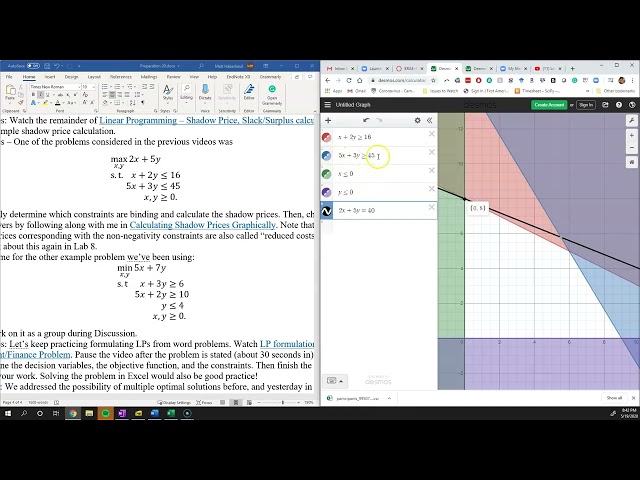The height and width of the screenshot is (480, 640).
Task: Toggle Italic formatting in Word
Action: coord(40,95)
